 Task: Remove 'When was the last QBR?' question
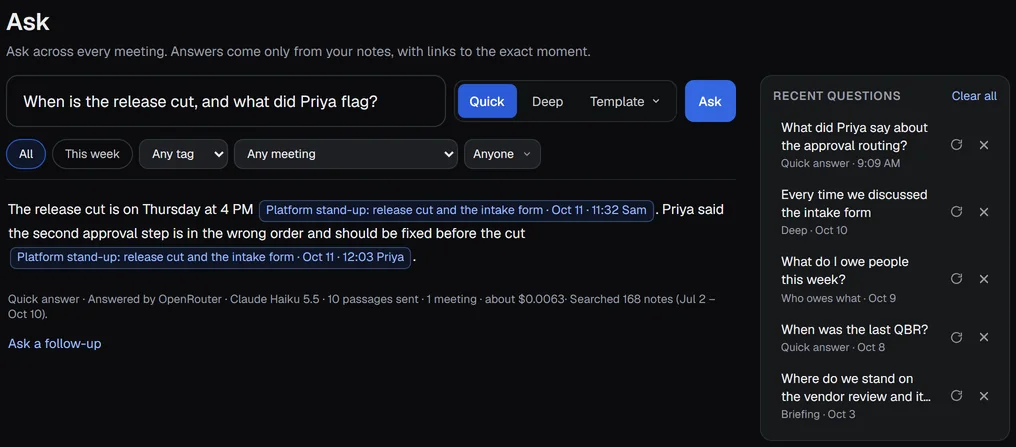(x=984, y=338)
